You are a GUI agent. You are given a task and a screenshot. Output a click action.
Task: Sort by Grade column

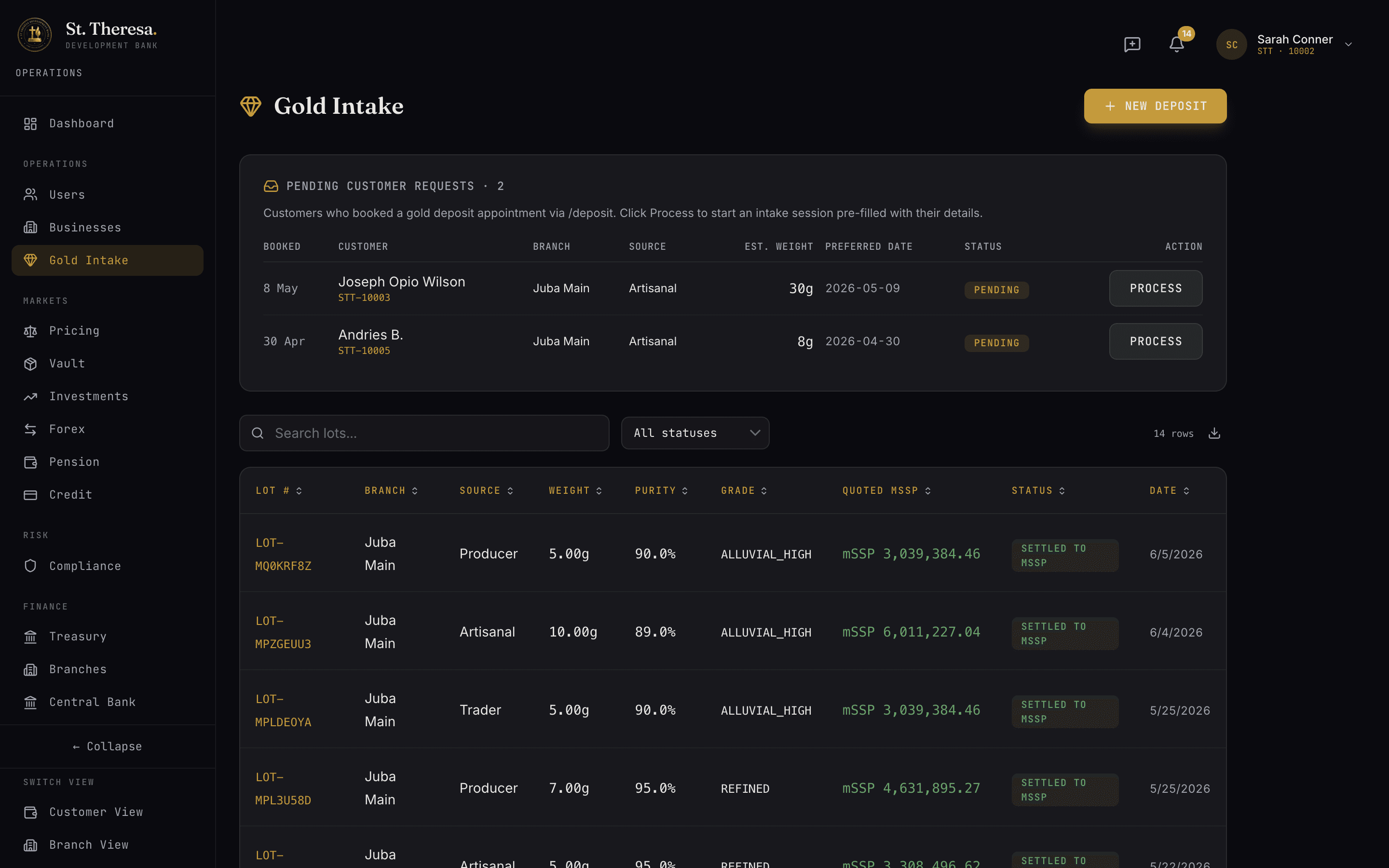(744, 490)
